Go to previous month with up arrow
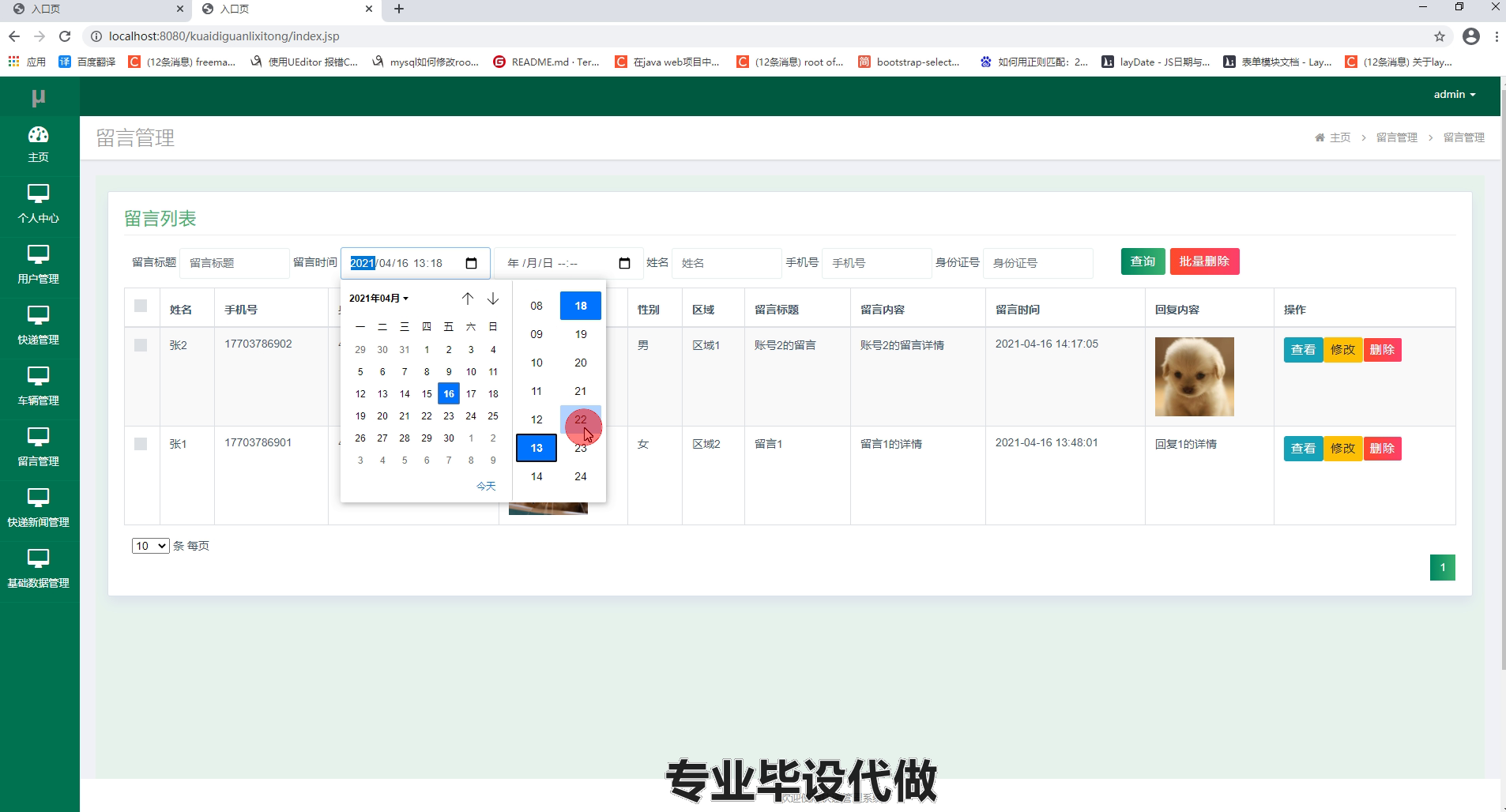The height and width of the screenshot is (812, 1506). 468,299
